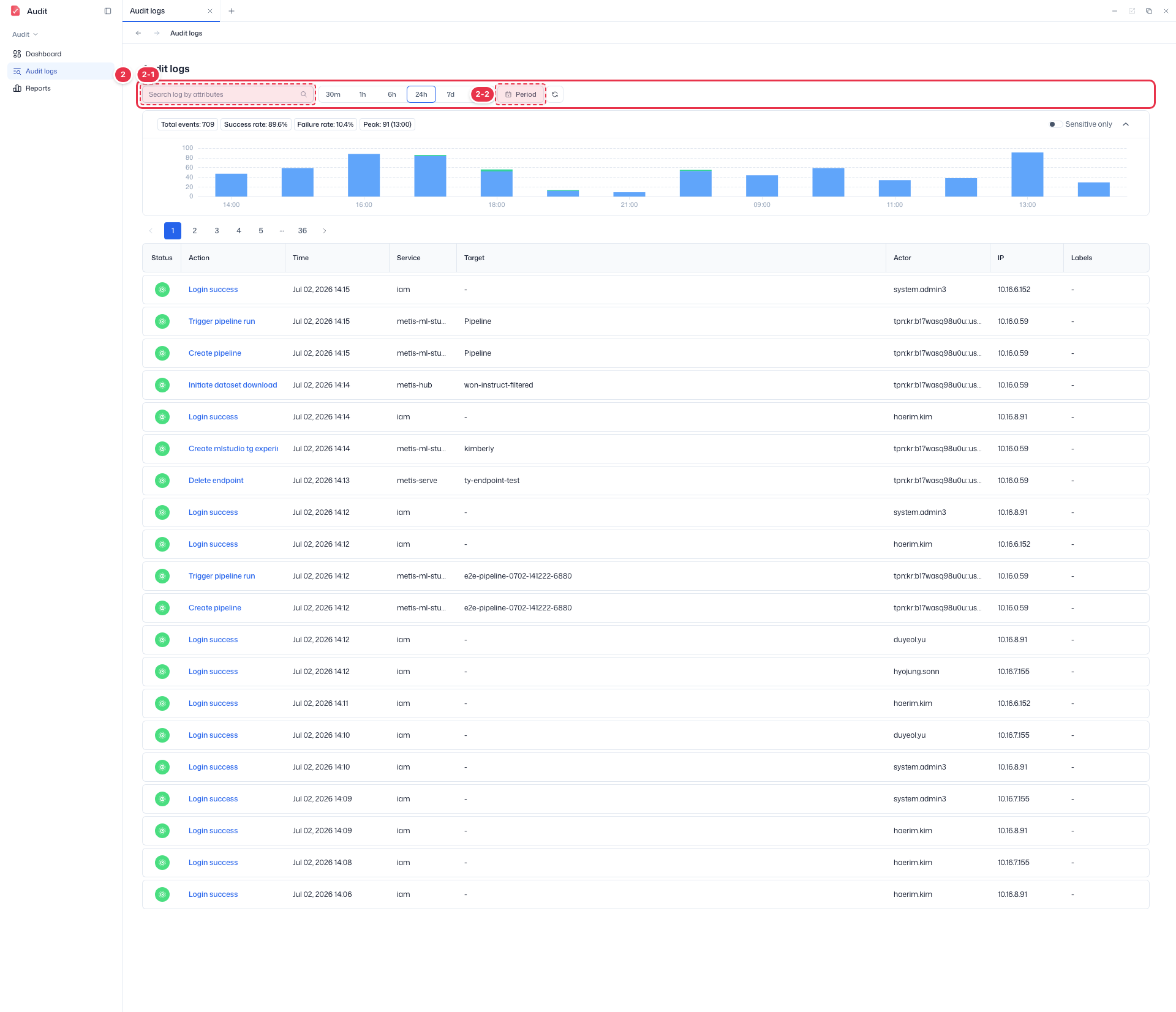
Task: Go to page 5
Action: click(x=261, y=231)
